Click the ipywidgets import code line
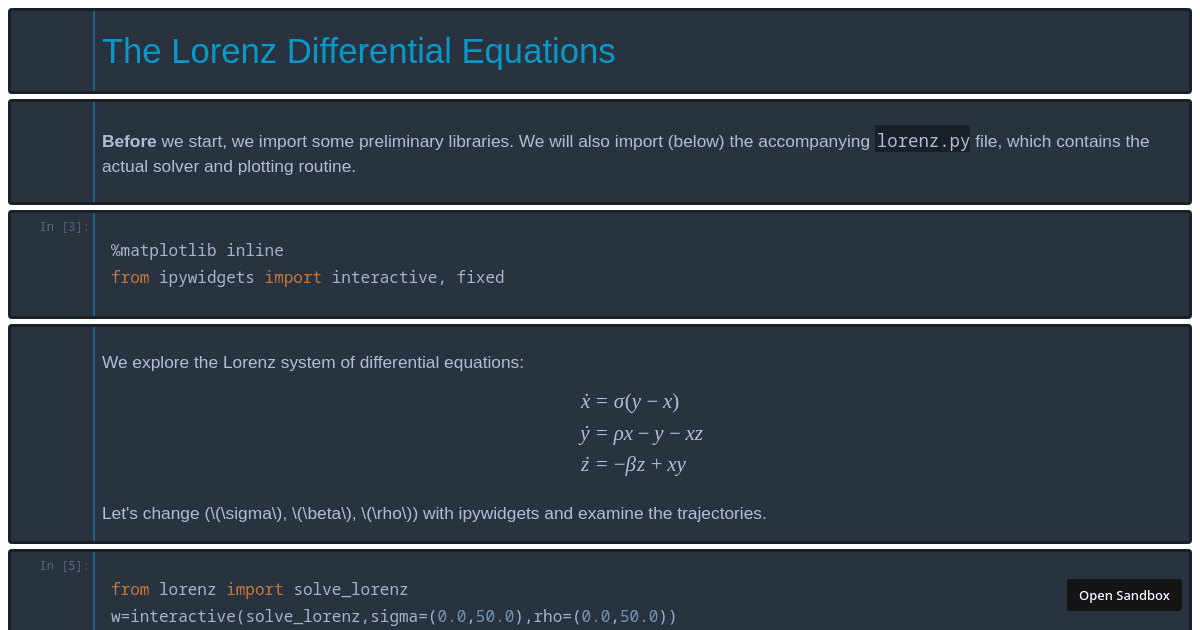The height and width of the screenshot is (630, 1200). (307, 277)
